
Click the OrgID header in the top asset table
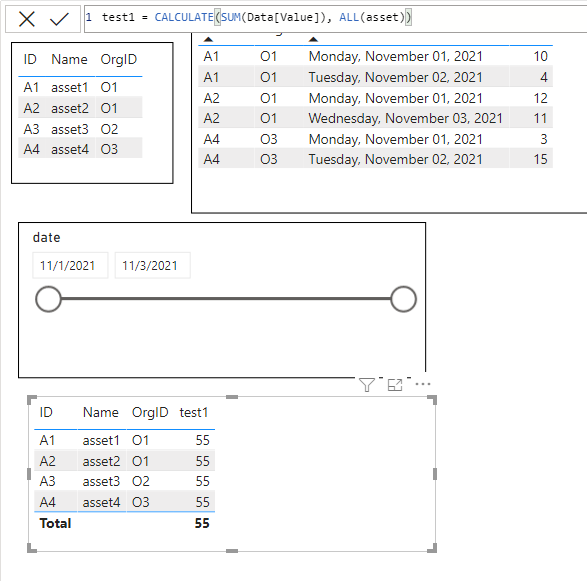coord(119,60)
